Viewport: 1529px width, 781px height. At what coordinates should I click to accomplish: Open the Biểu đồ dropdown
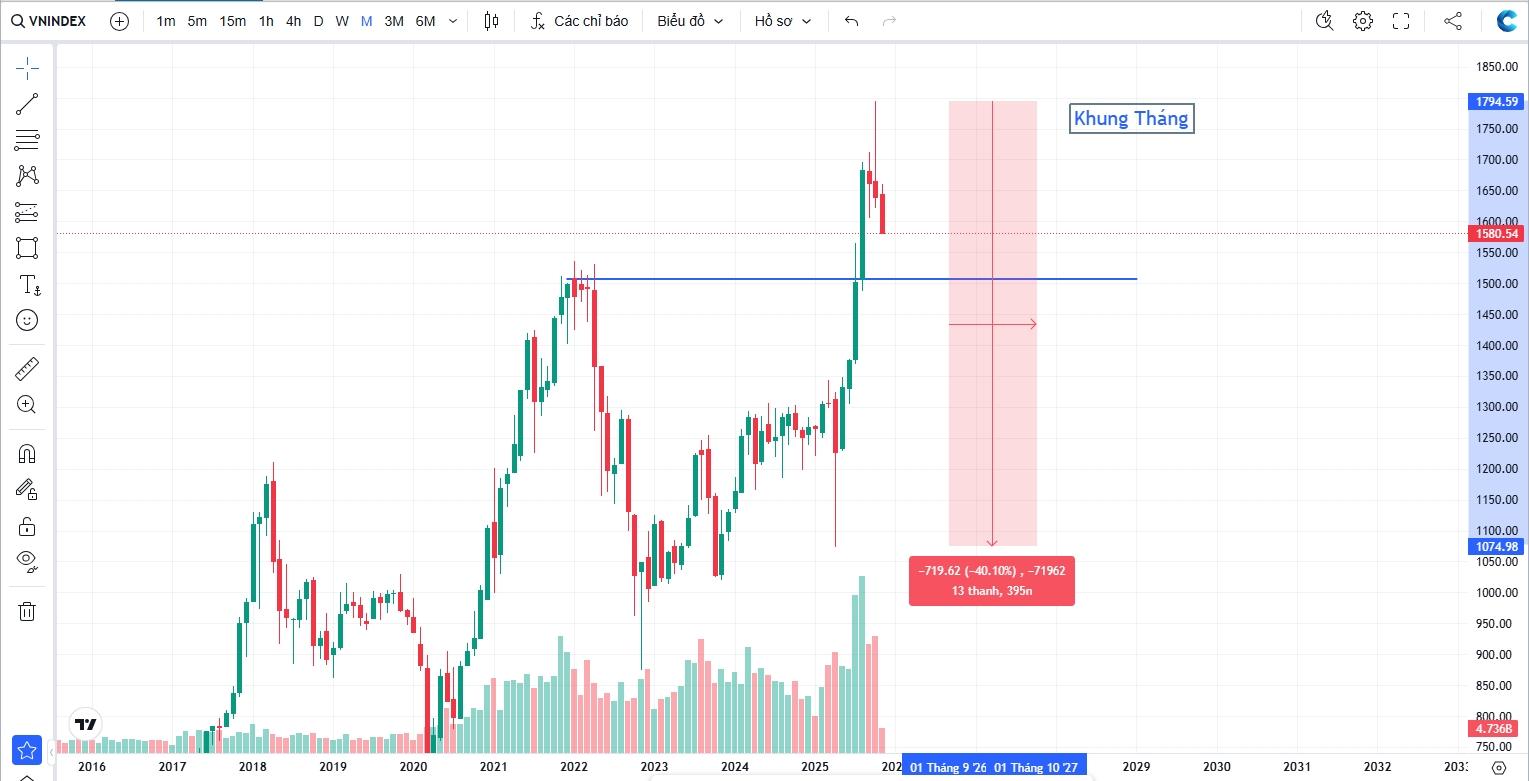[x=690, y=21]
